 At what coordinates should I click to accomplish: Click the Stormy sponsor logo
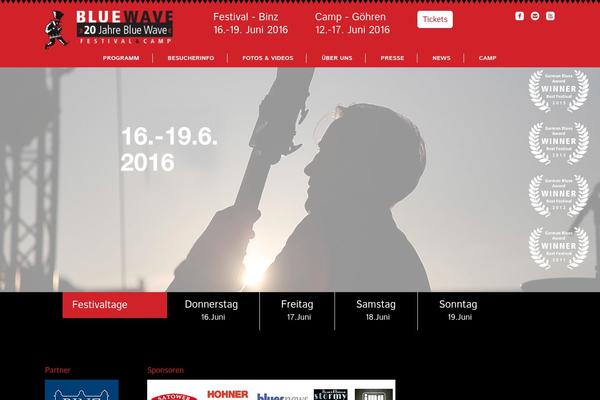[331, 395]
